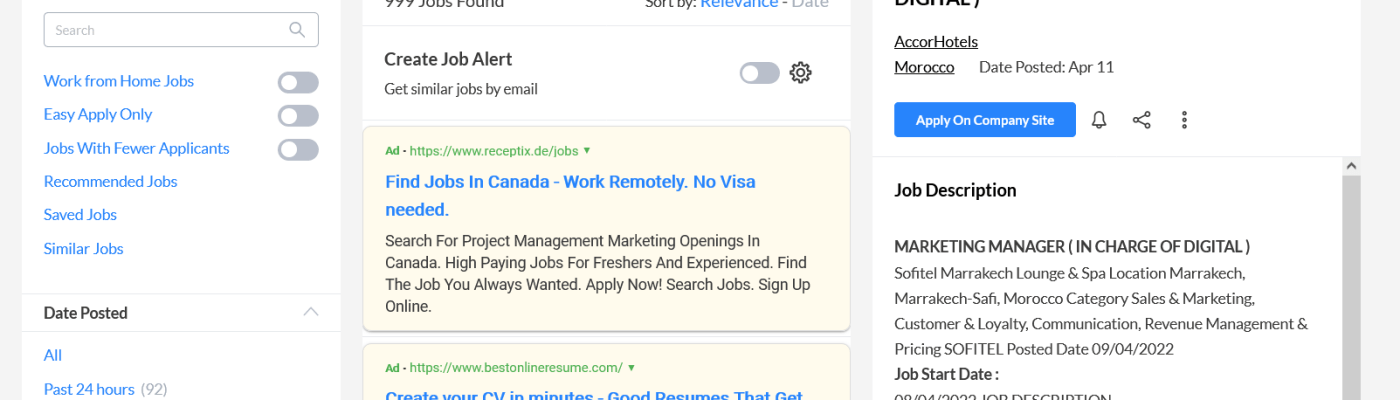The height and width of the screenshot is (400, 1400).
Task: Turn on Jobs With Fewer Applicants
Action: (298, 150)
